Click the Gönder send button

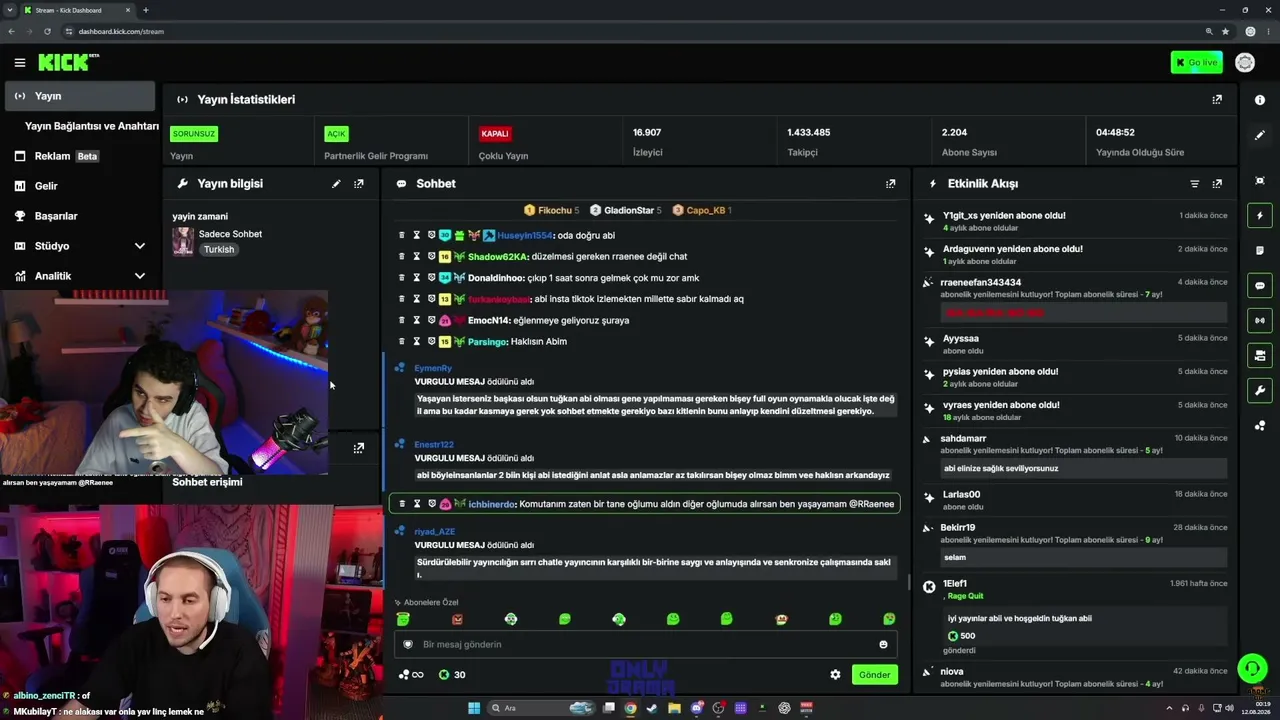pyautogui.click(x=874, y=675)
